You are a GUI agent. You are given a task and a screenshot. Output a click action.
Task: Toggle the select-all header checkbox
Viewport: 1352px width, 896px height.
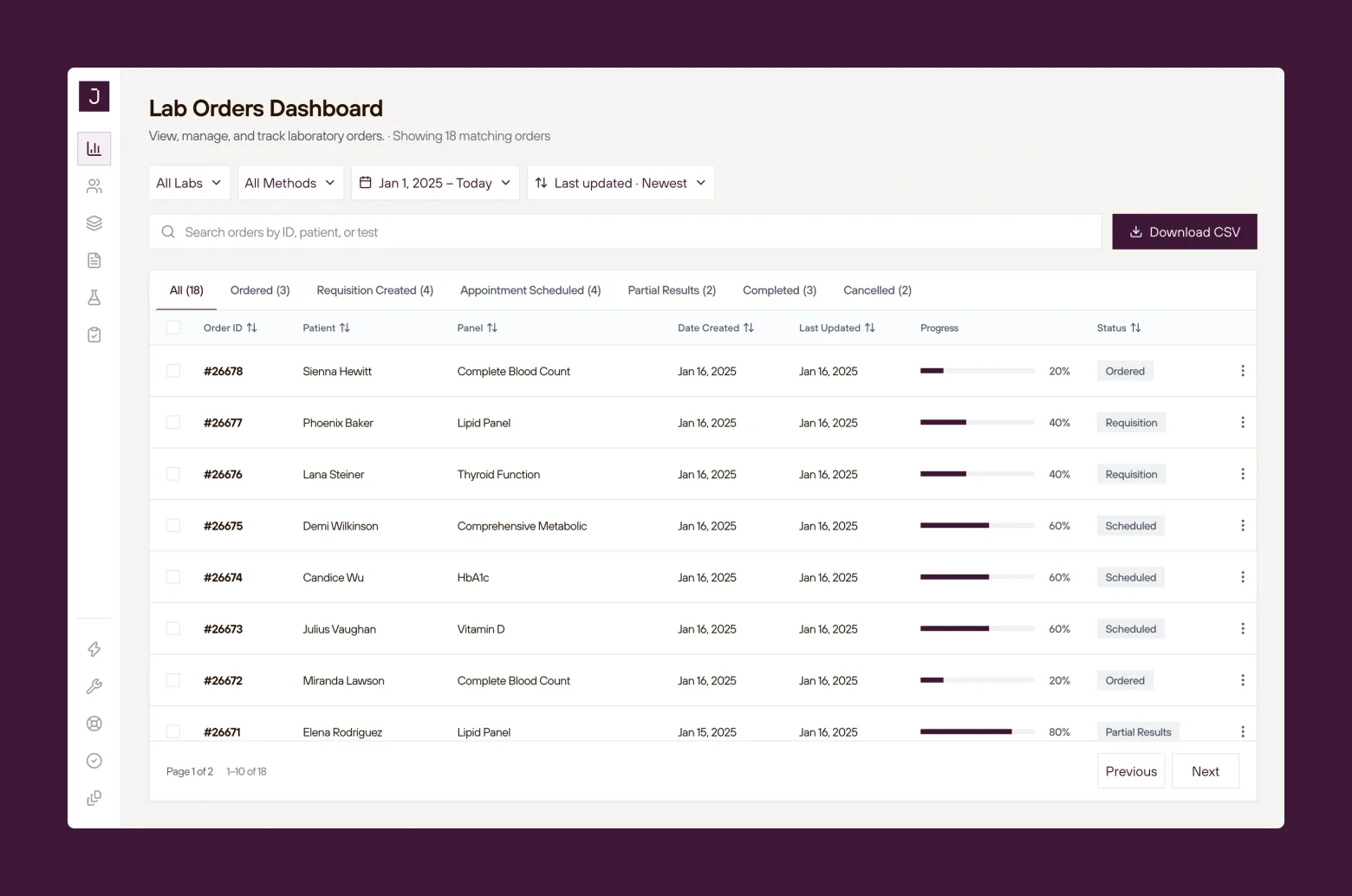(x=173, y=328)
